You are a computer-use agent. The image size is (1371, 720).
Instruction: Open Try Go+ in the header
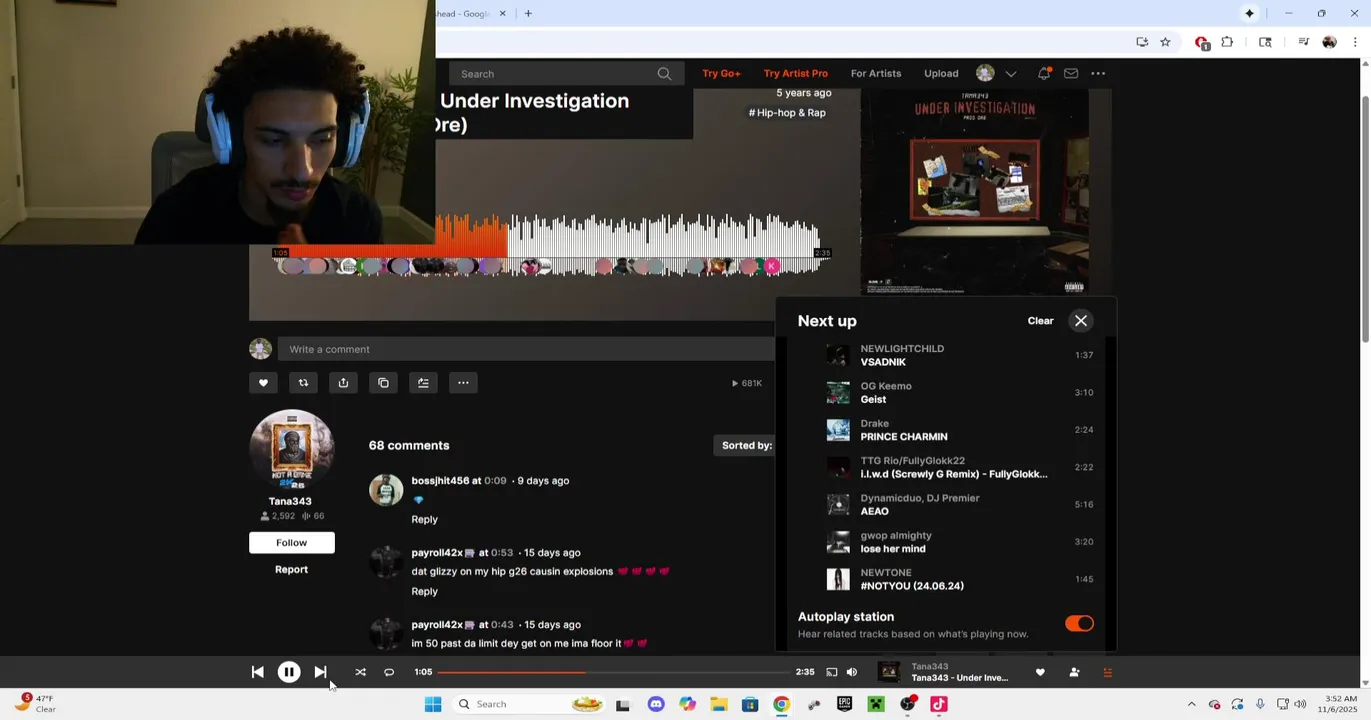[721, 74]
